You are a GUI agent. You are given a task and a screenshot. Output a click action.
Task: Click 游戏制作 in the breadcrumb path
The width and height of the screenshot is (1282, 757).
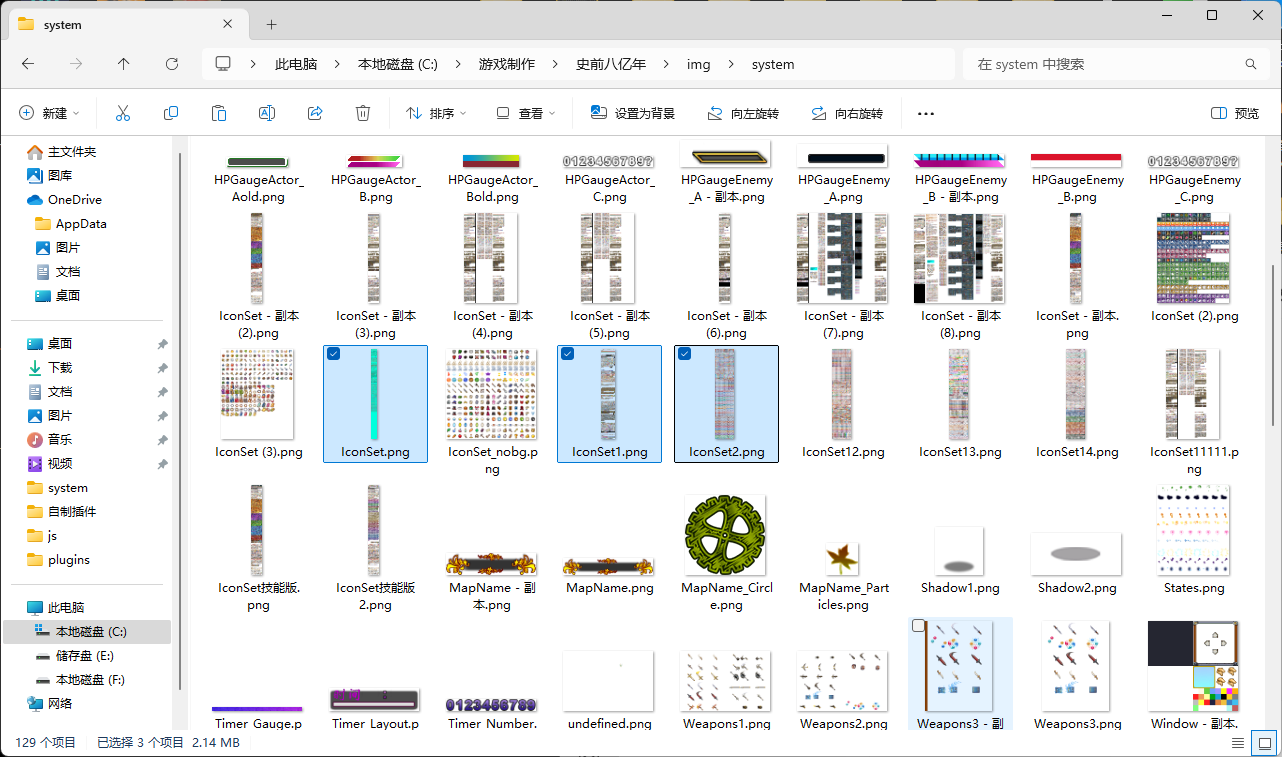[506, 64]
